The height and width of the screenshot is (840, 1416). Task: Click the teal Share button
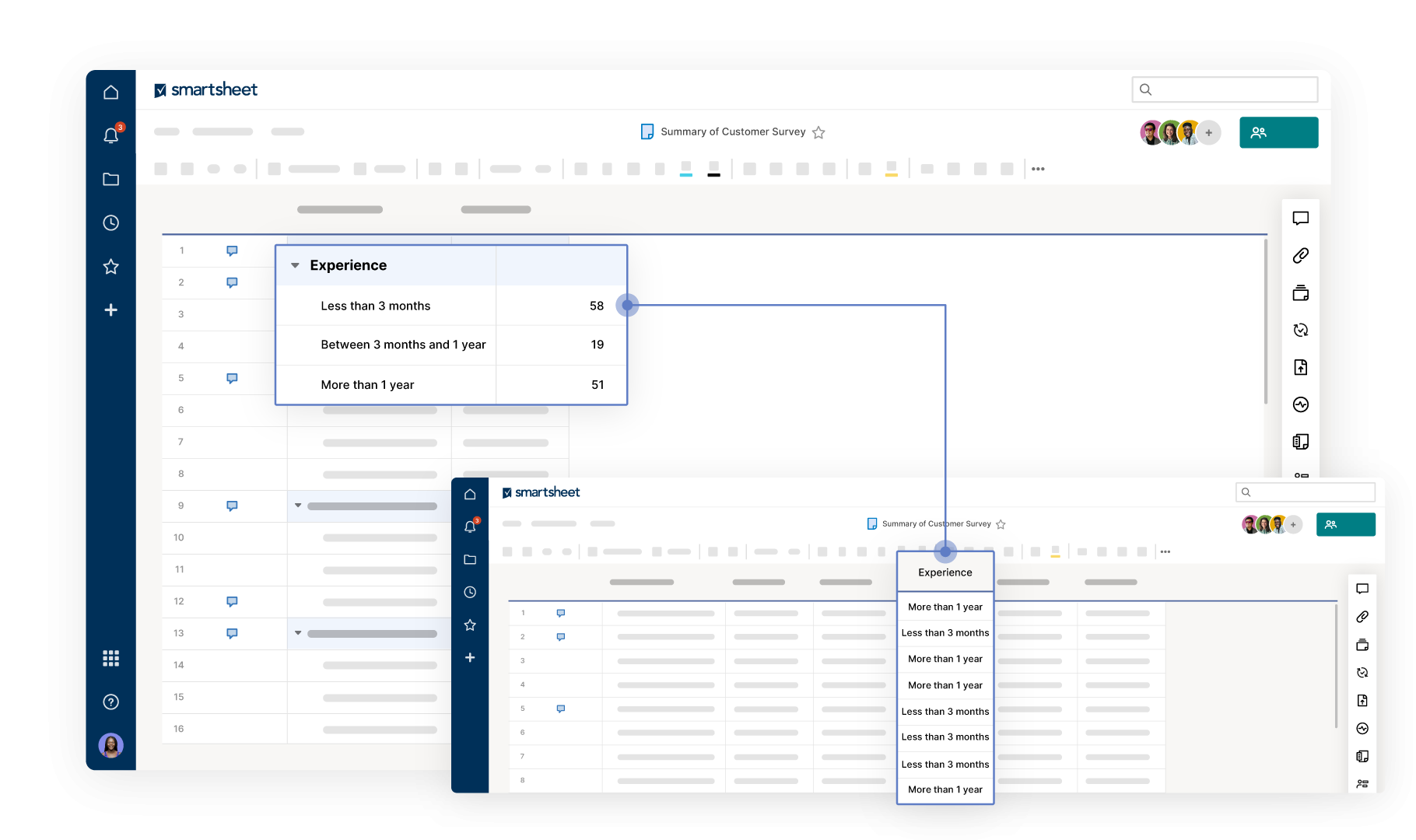1278,132
